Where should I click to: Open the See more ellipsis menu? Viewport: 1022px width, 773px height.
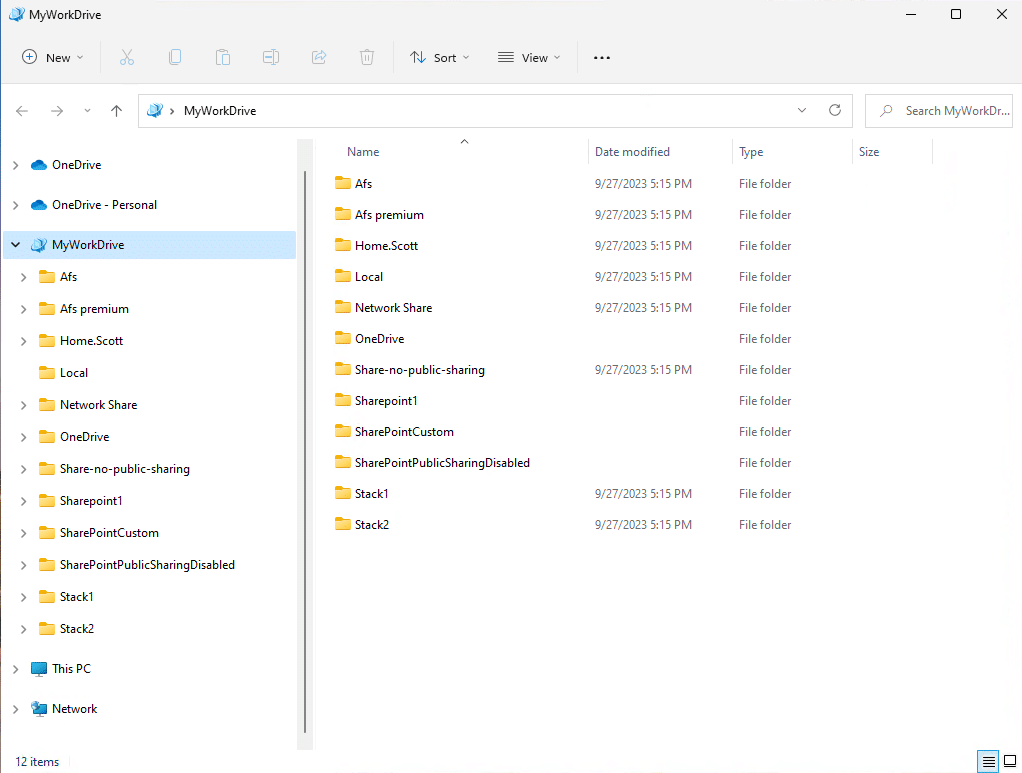coord(601,58)
